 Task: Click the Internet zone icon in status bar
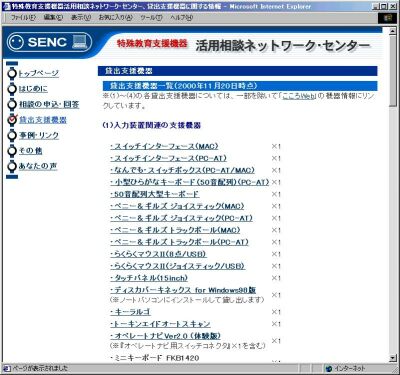click(x=329, y=368)
